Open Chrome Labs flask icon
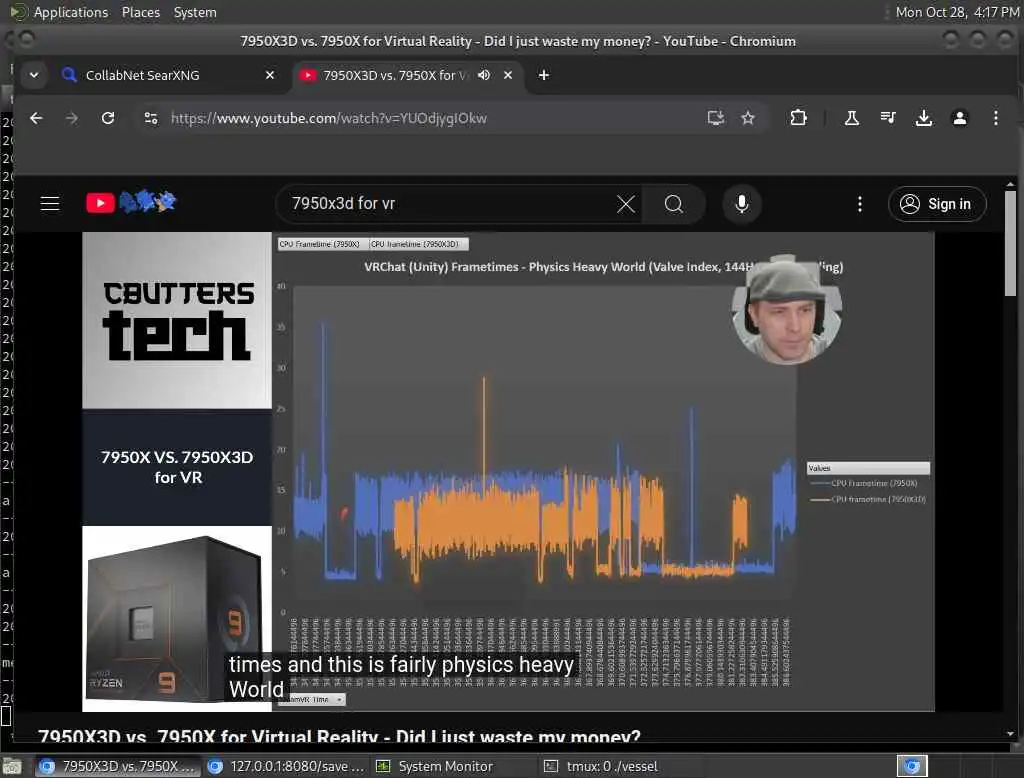The image size is (1024, 778). tap(852, 118)
